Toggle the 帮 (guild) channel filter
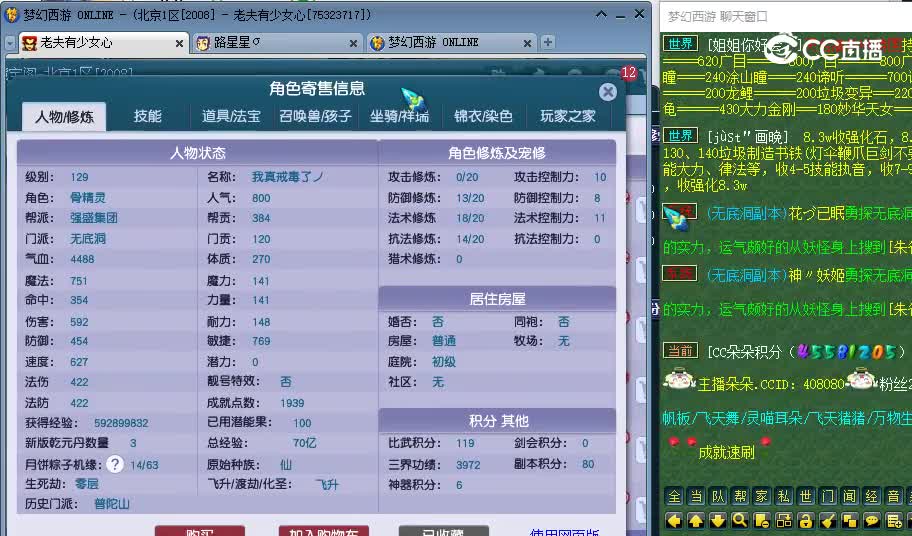The width and height of the screenshot is (912, 536). point(740,496)
